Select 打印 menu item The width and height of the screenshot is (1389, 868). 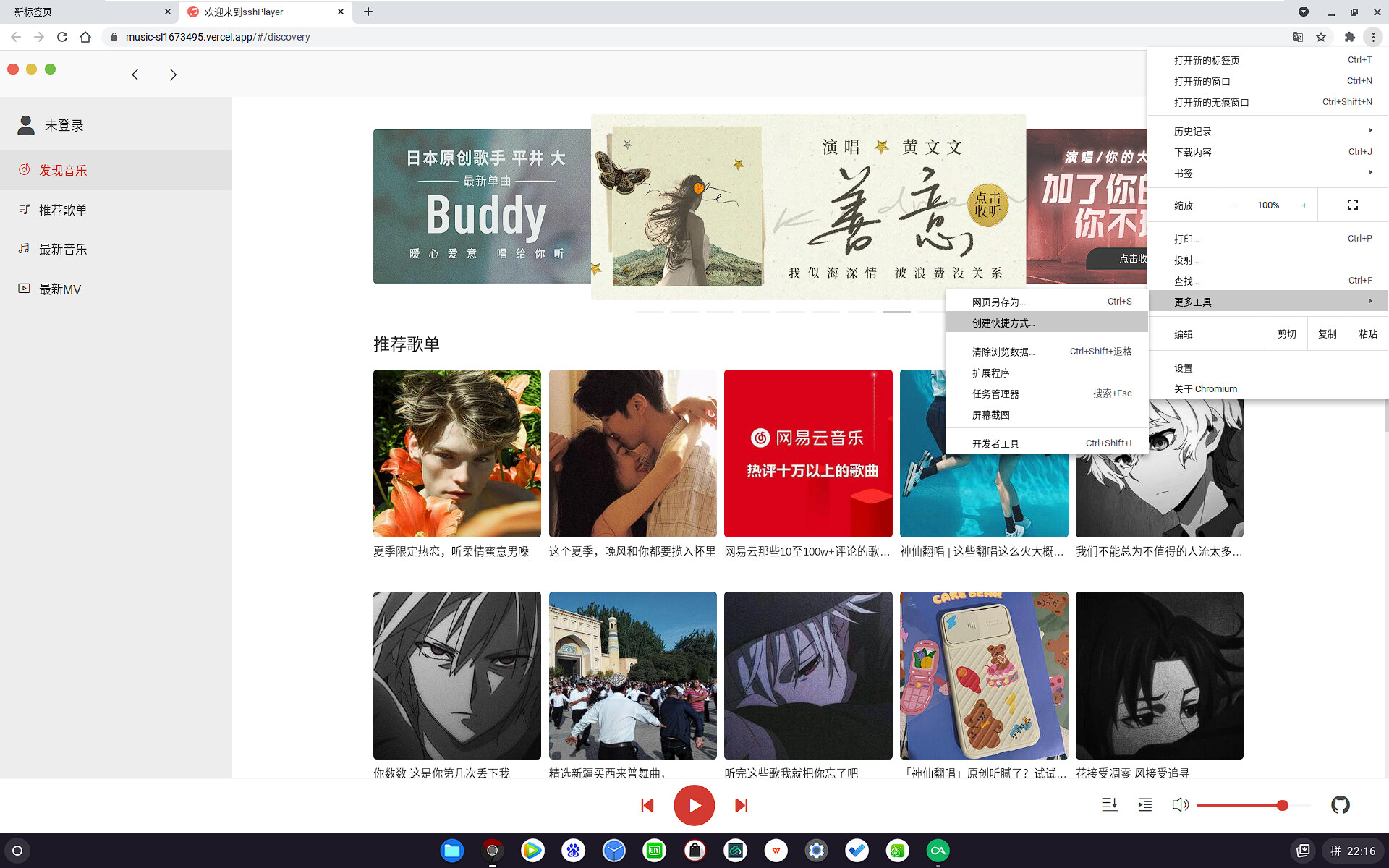click(1267, 239)
